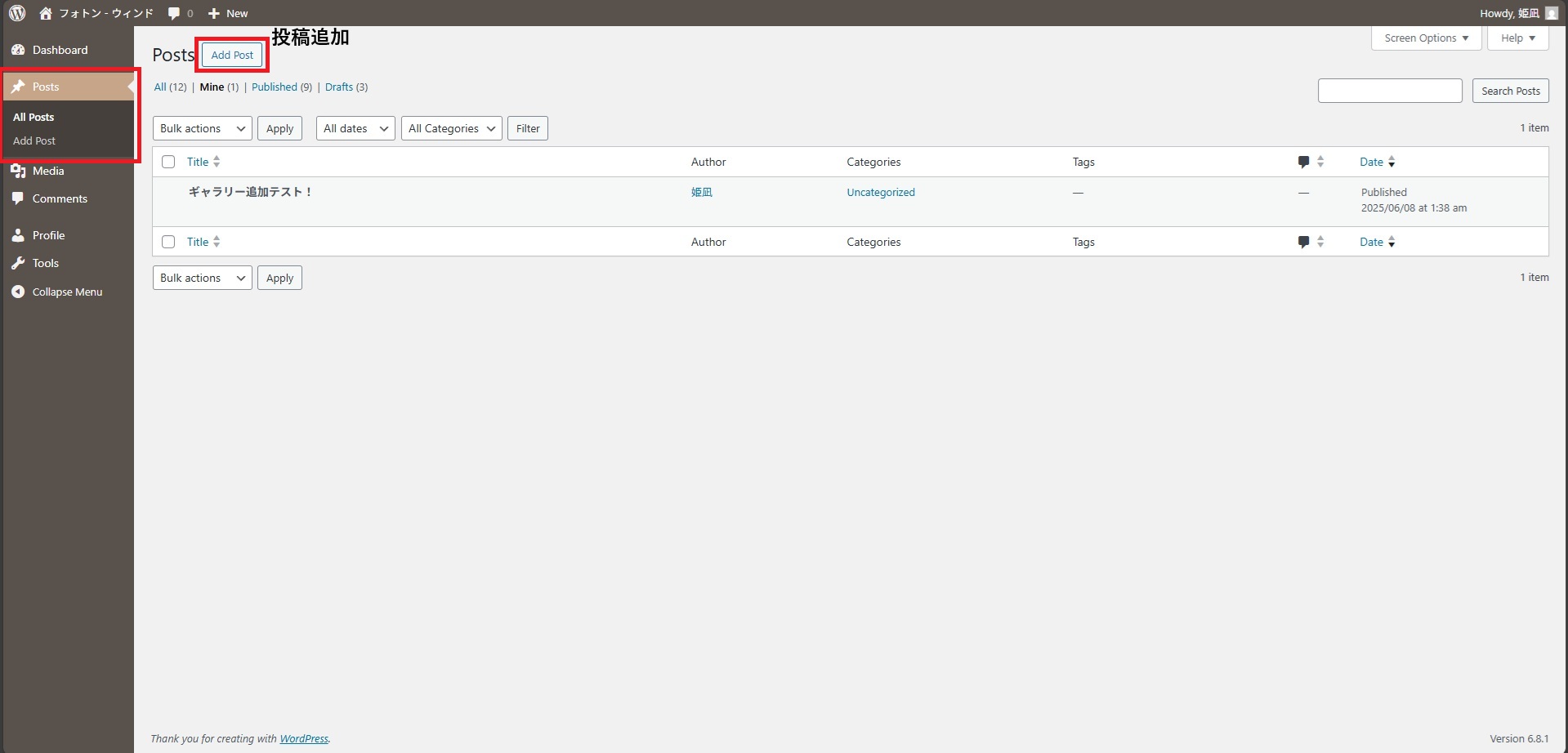Open the site home icon in admin bar
Screen dimensions: 1568x753
click(x=46, y=13)
